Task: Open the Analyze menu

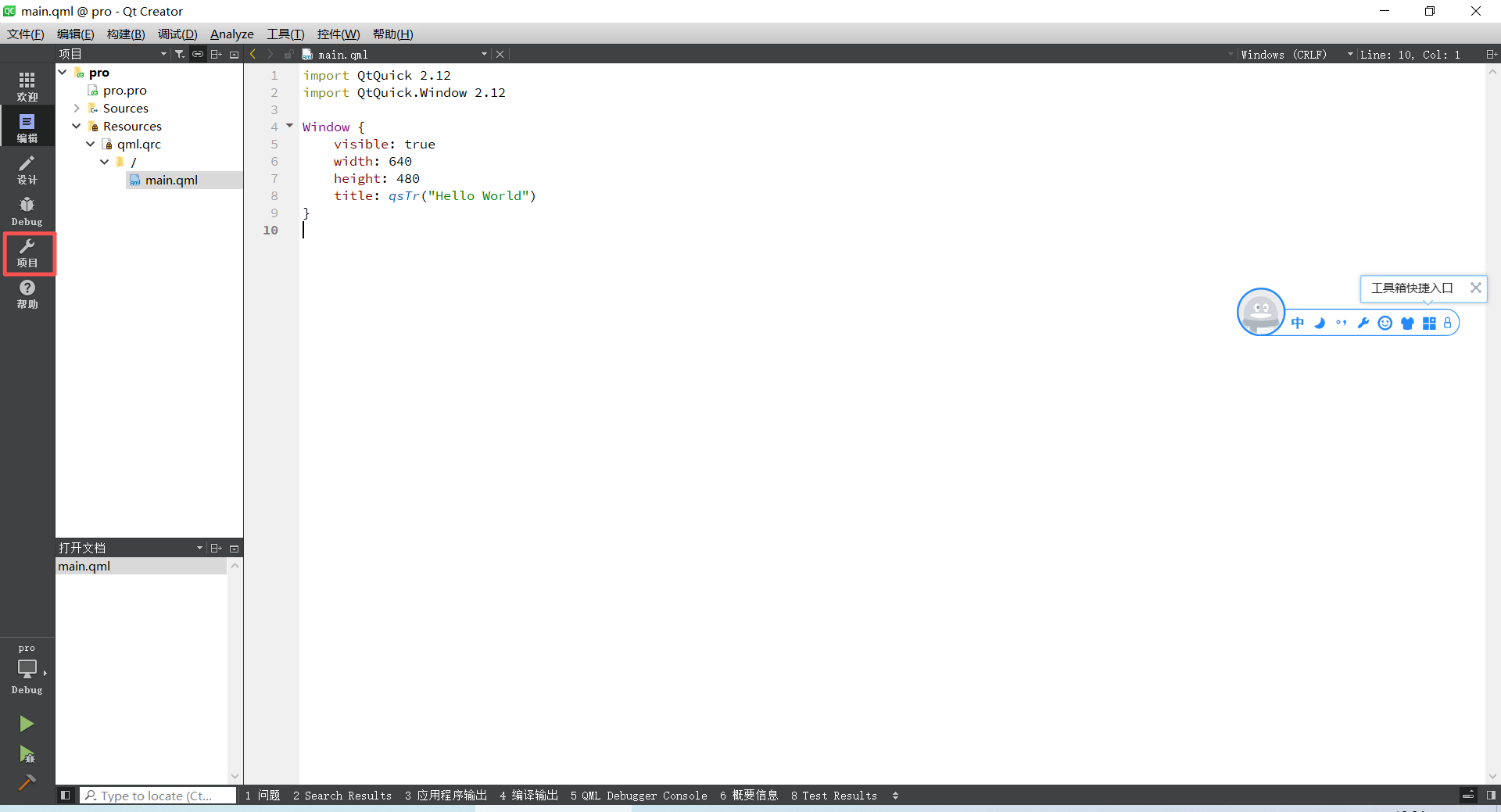Action: [x=232, y=34]
